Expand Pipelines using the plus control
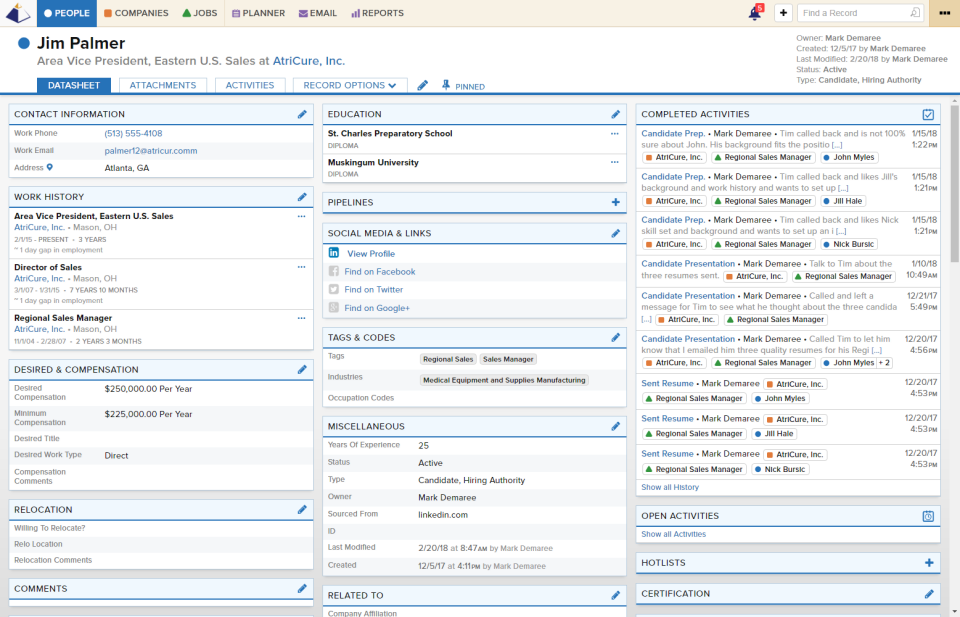Screen dimensions: 960x617 pyautogui.click(x=617, y=203)
